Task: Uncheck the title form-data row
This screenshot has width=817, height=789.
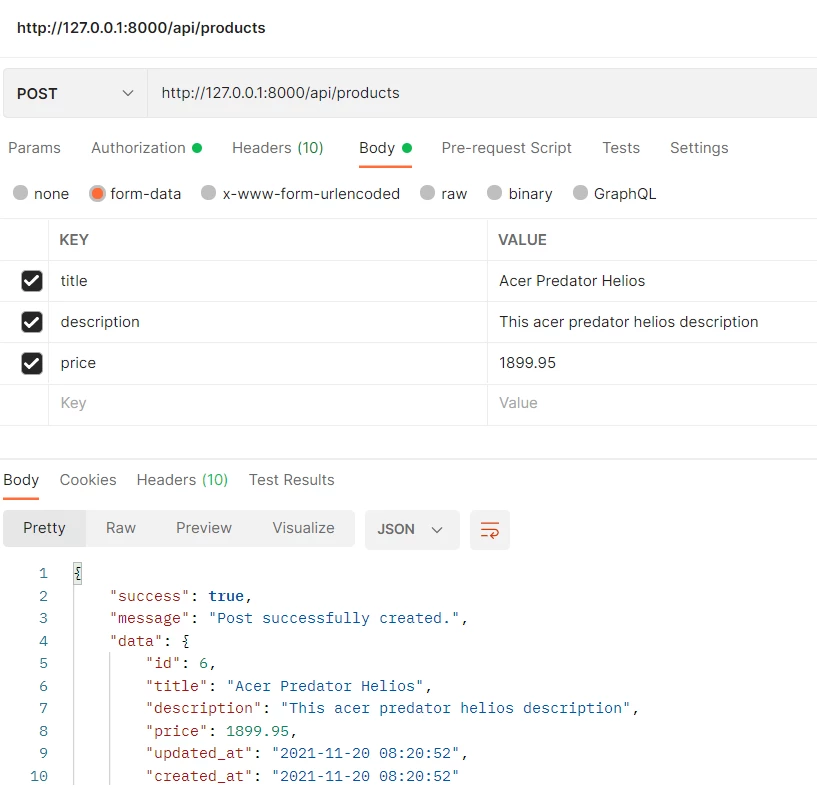Action: coord(28,281)
